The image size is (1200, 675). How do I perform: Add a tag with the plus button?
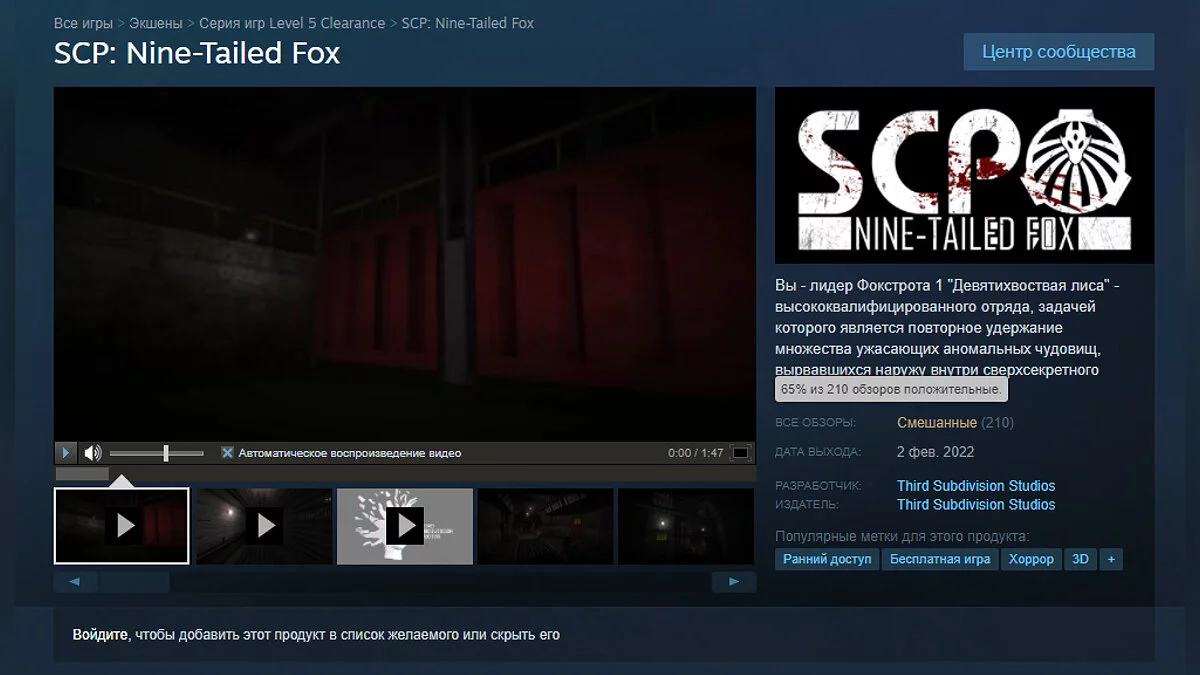pos(1110,559)
